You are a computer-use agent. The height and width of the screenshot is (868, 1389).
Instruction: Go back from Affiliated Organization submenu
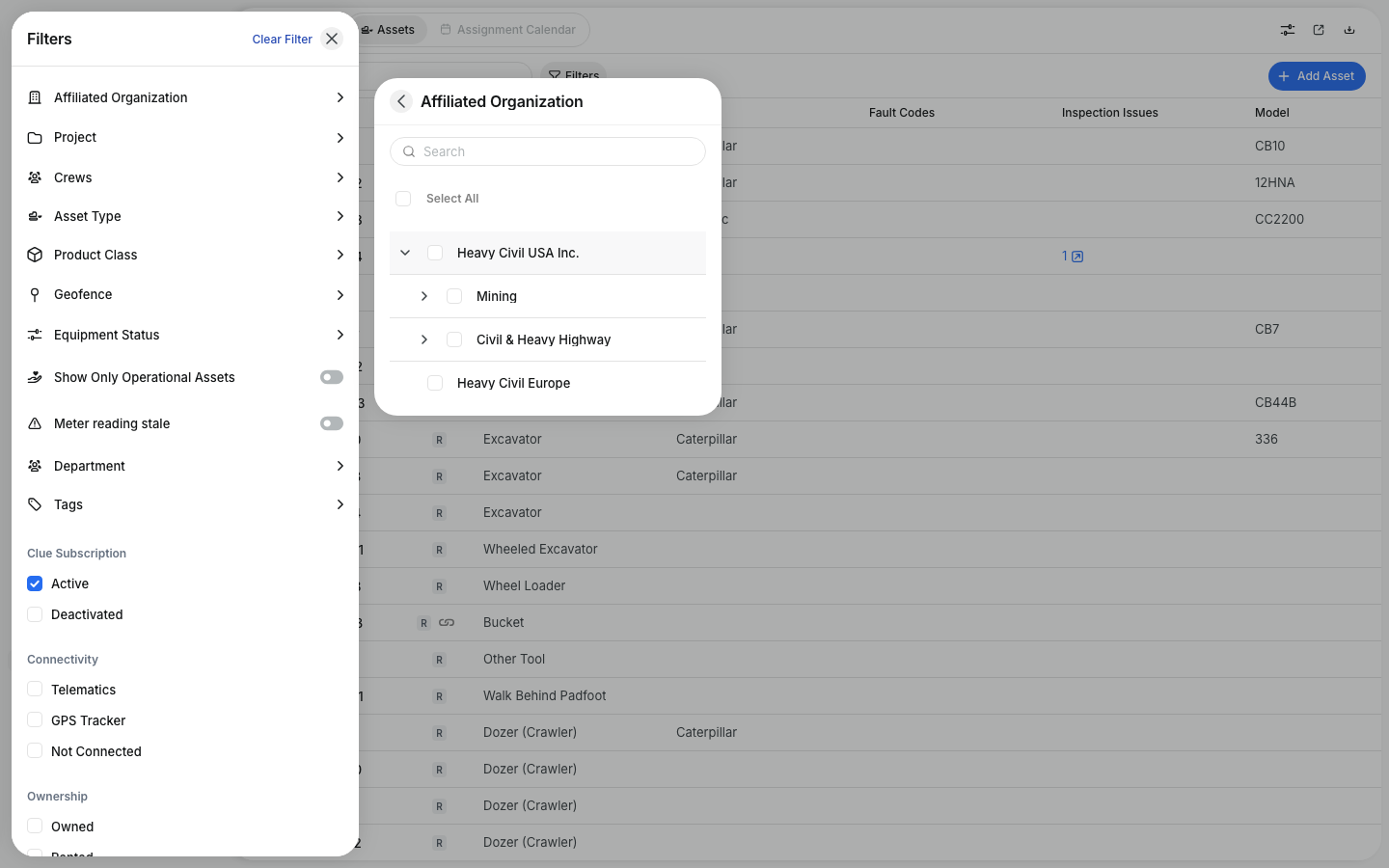[x=401, y=101]
